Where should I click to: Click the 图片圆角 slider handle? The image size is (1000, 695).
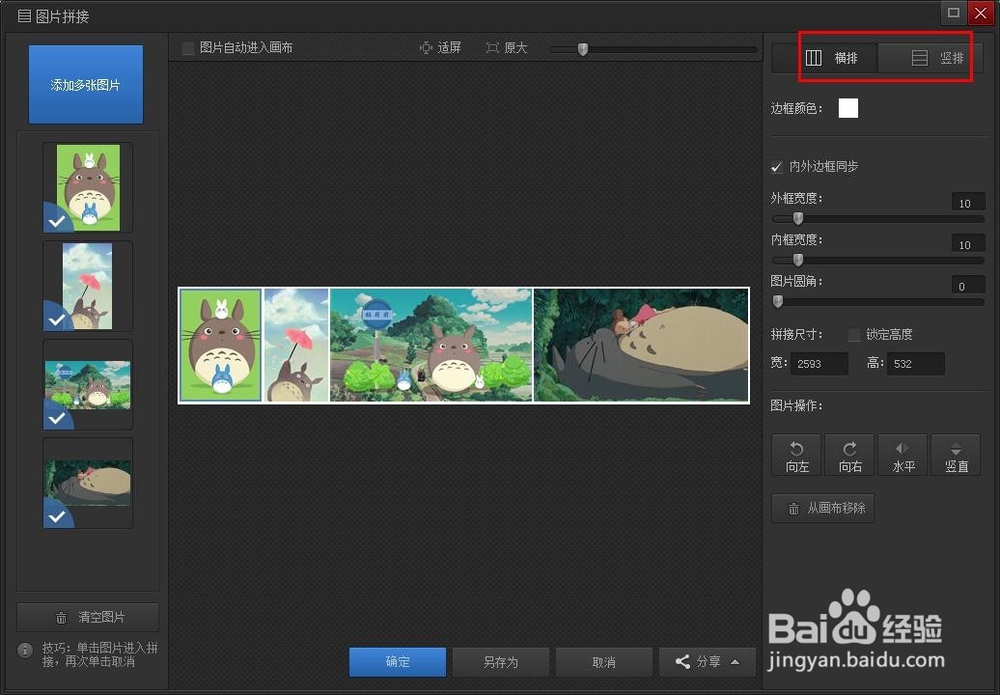pos(777,302)
